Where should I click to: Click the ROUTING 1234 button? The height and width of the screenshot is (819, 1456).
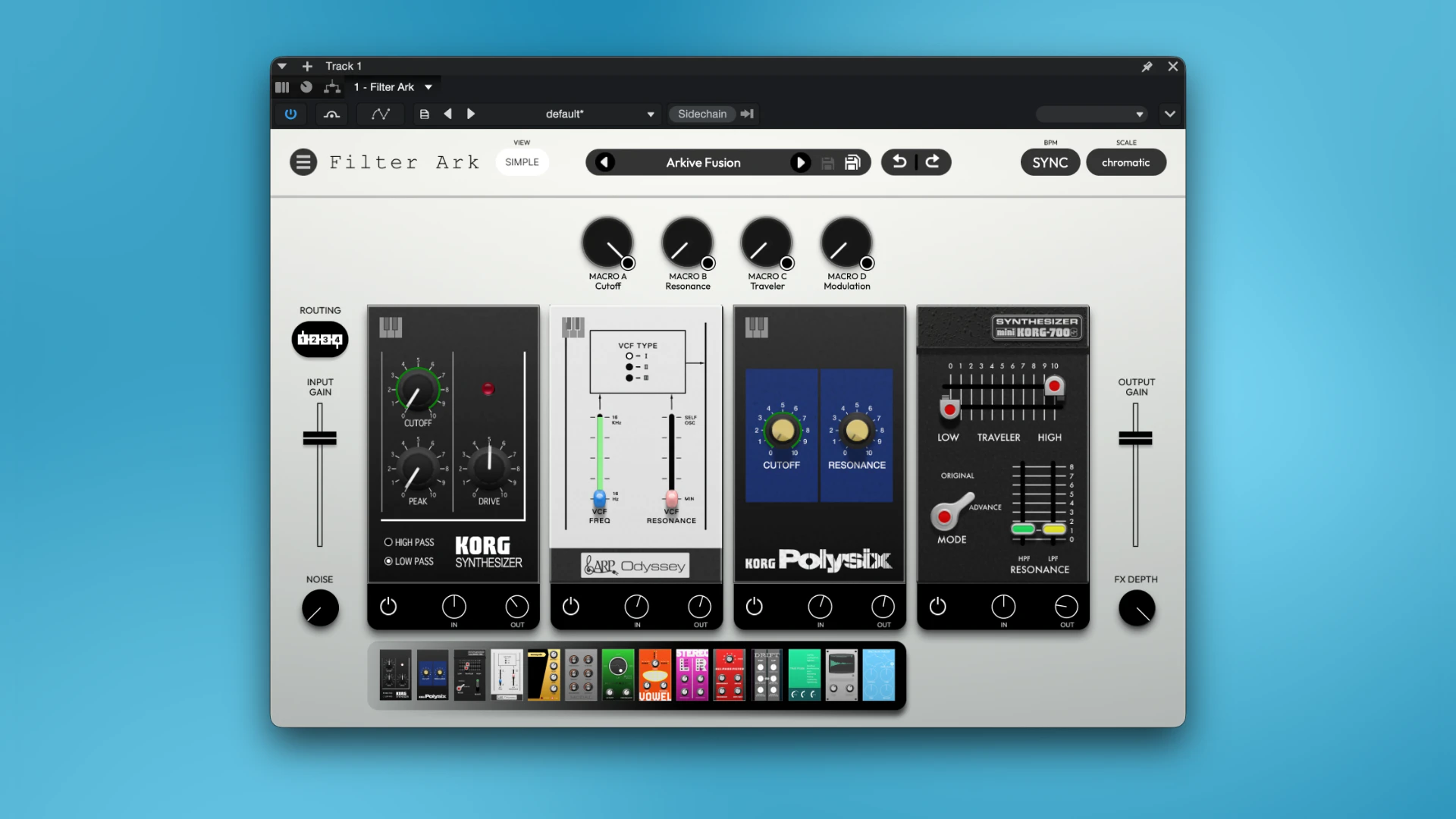coord(320,340)
